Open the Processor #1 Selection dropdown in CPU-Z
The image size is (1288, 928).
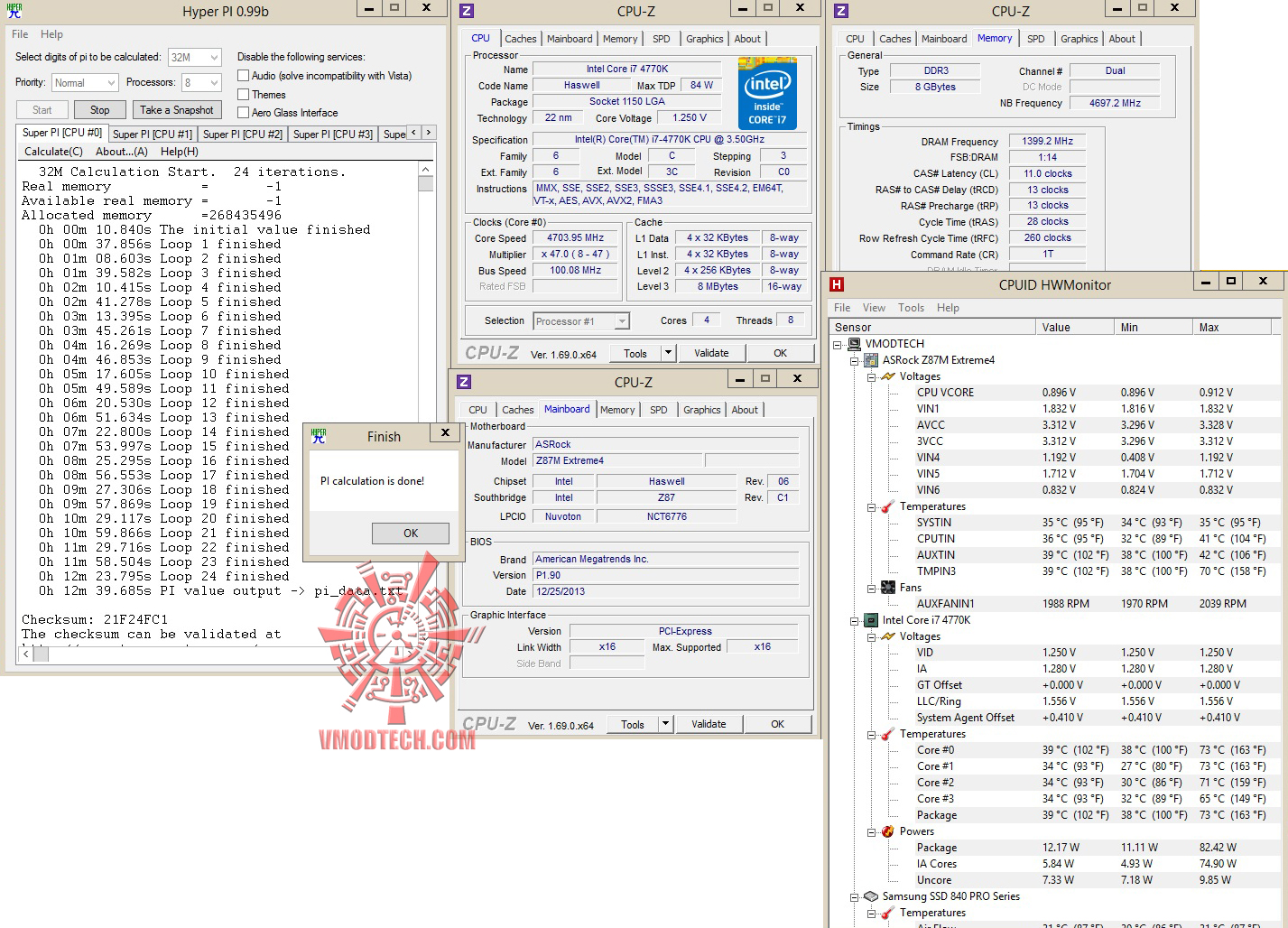(622, 321)
